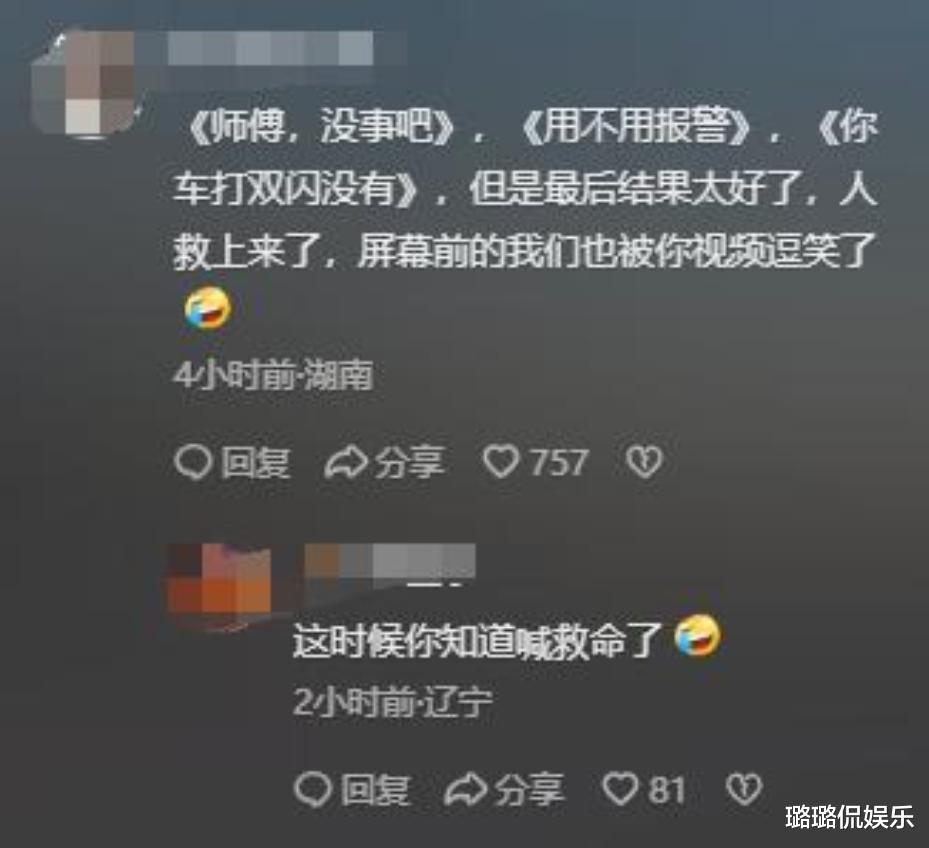
Task: Click the laughing emoji in the top comment
Action: tap(207, 308)
